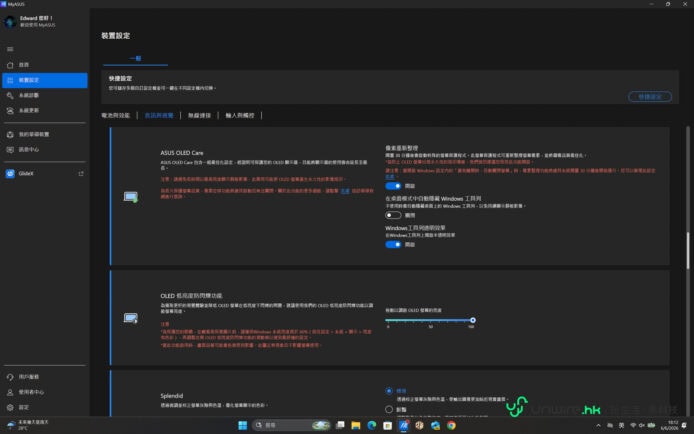Launch Google Chrome from the taskbar
Image resolution: width=694 pixels, height=434 pixels.
(451, 425)
